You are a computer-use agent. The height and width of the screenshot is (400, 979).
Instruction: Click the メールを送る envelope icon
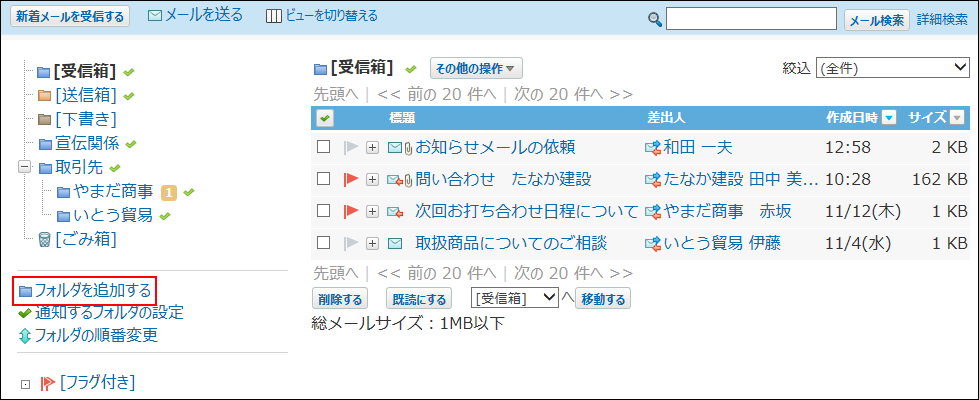click(x=155, y=16)
